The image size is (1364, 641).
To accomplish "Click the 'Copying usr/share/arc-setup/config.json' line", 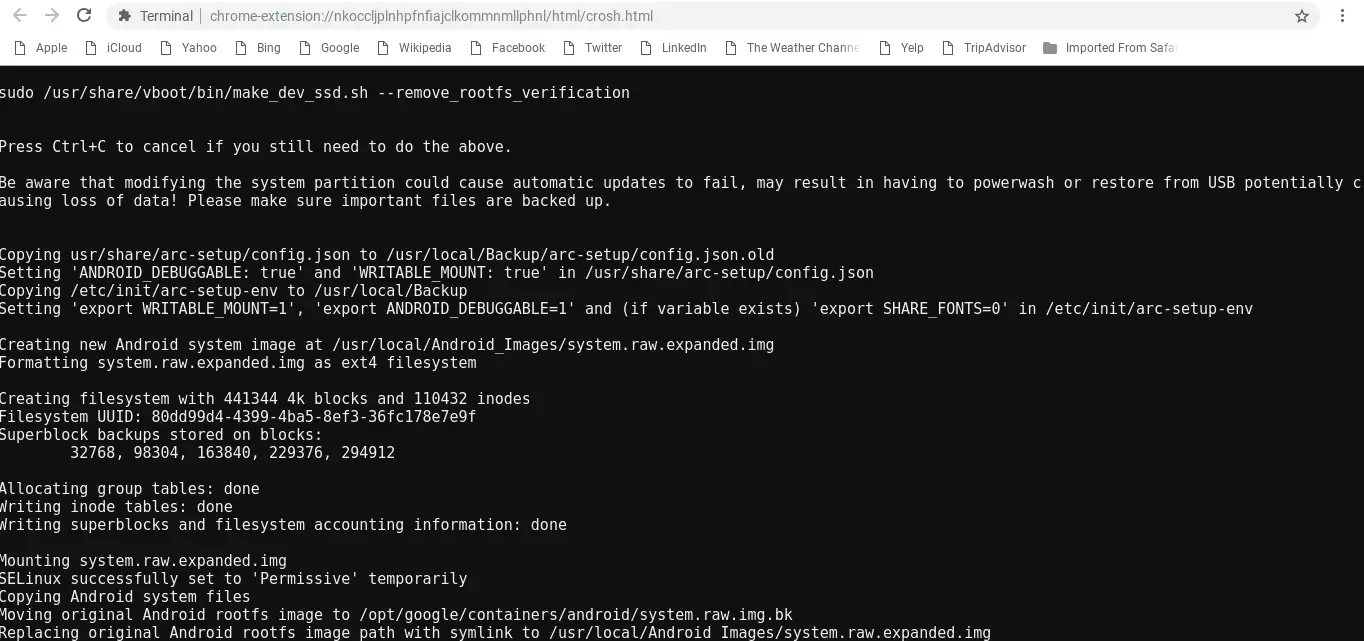I will point(387,254).
